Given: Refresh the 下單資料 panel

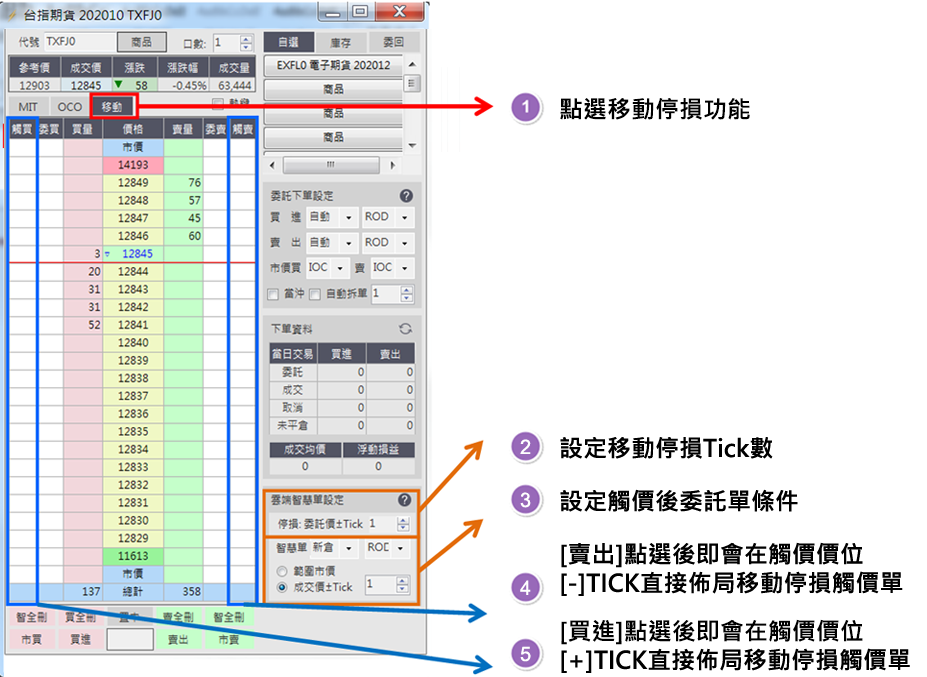Looking at the screenshot, I should pyautogui.click(x=406, y=329).
